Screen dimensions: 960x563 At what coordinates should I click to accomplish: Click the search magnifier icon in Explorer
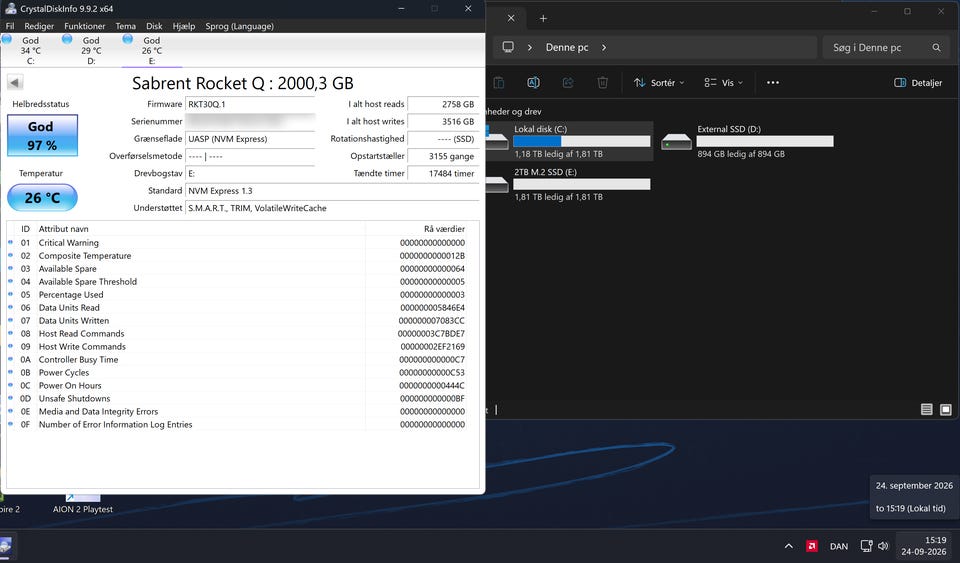[x=936, y=47]
